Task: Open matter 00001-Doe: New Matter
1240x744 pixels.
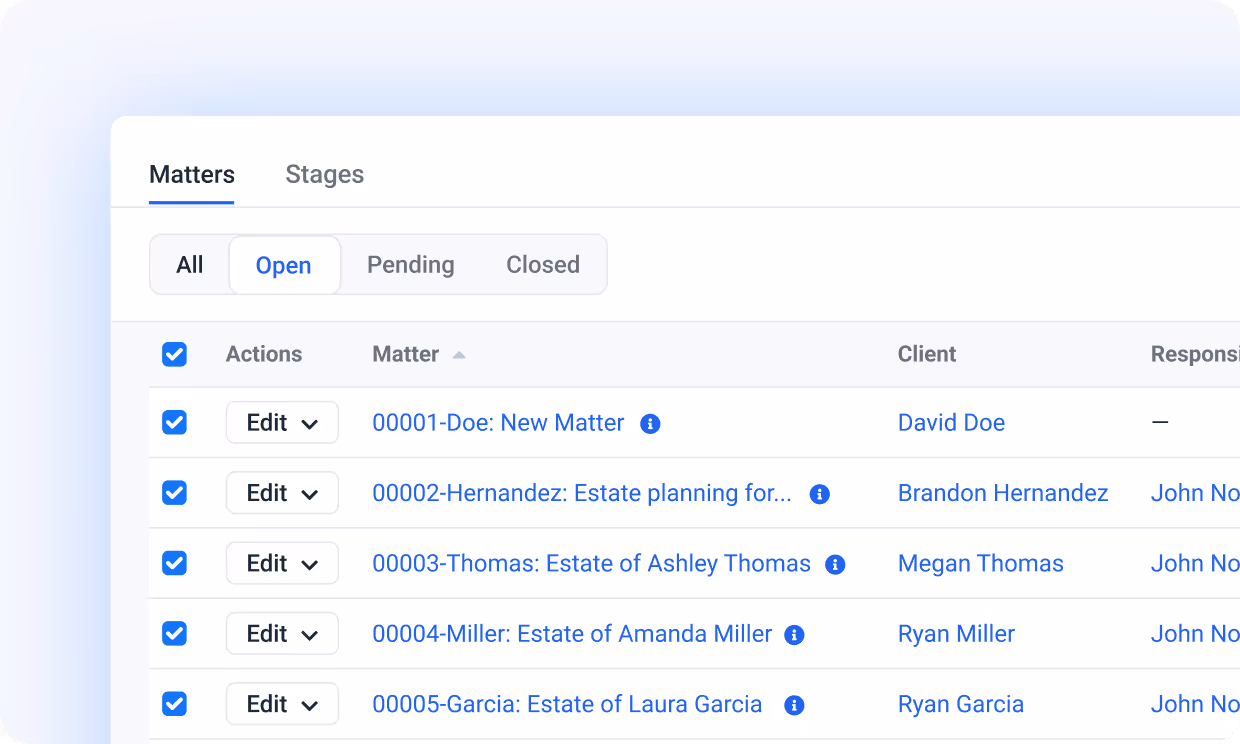Action: pyautogui.click(x=498, y=423)
